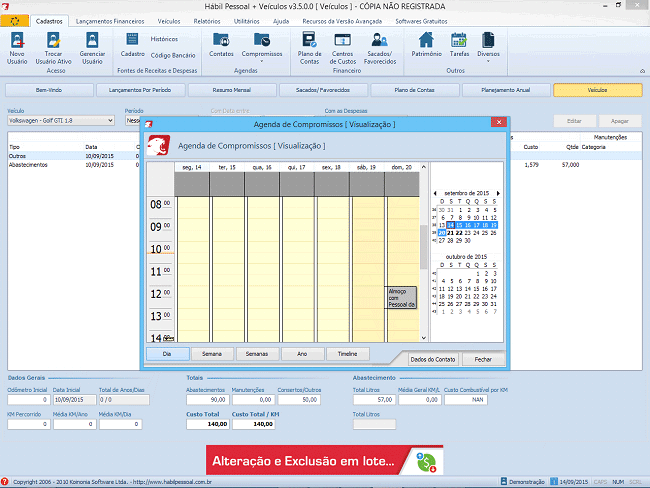The height and width of the screenshot is (488, 650).
Task: Select the Utilitários tab
Action: coord(247,21)
